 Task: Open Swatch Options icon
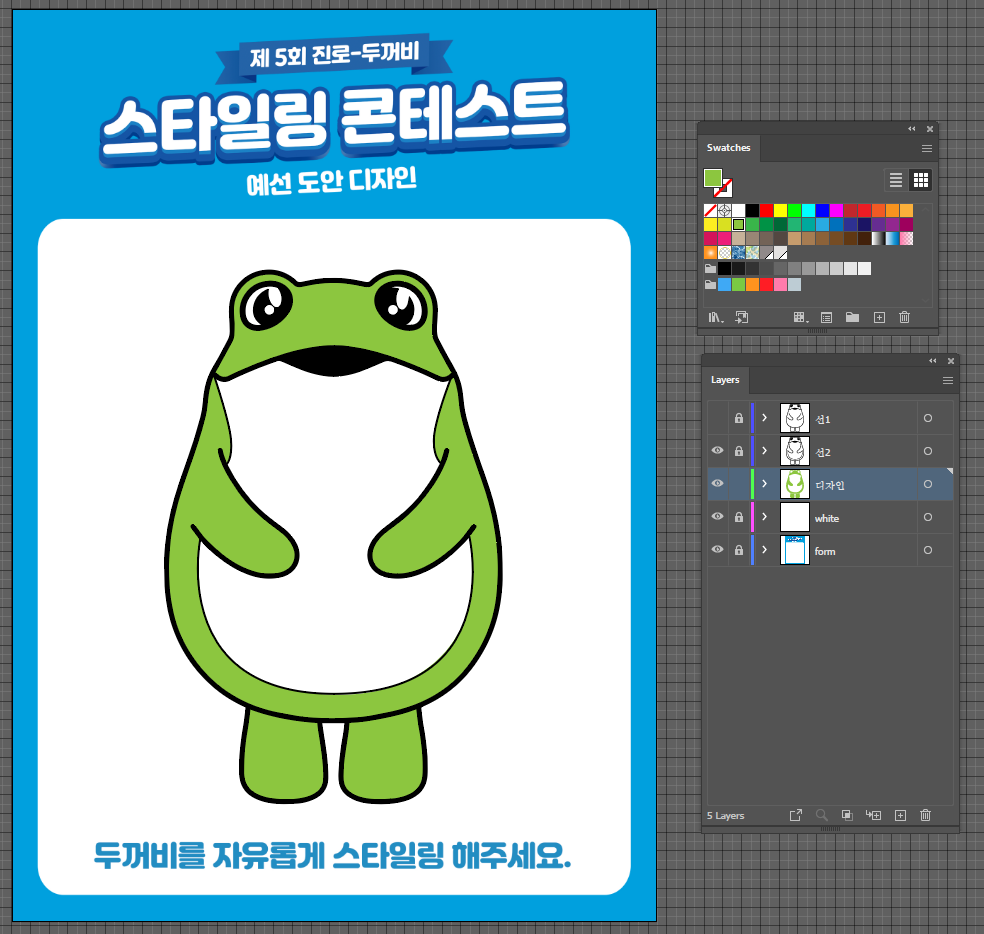[826, 318]
